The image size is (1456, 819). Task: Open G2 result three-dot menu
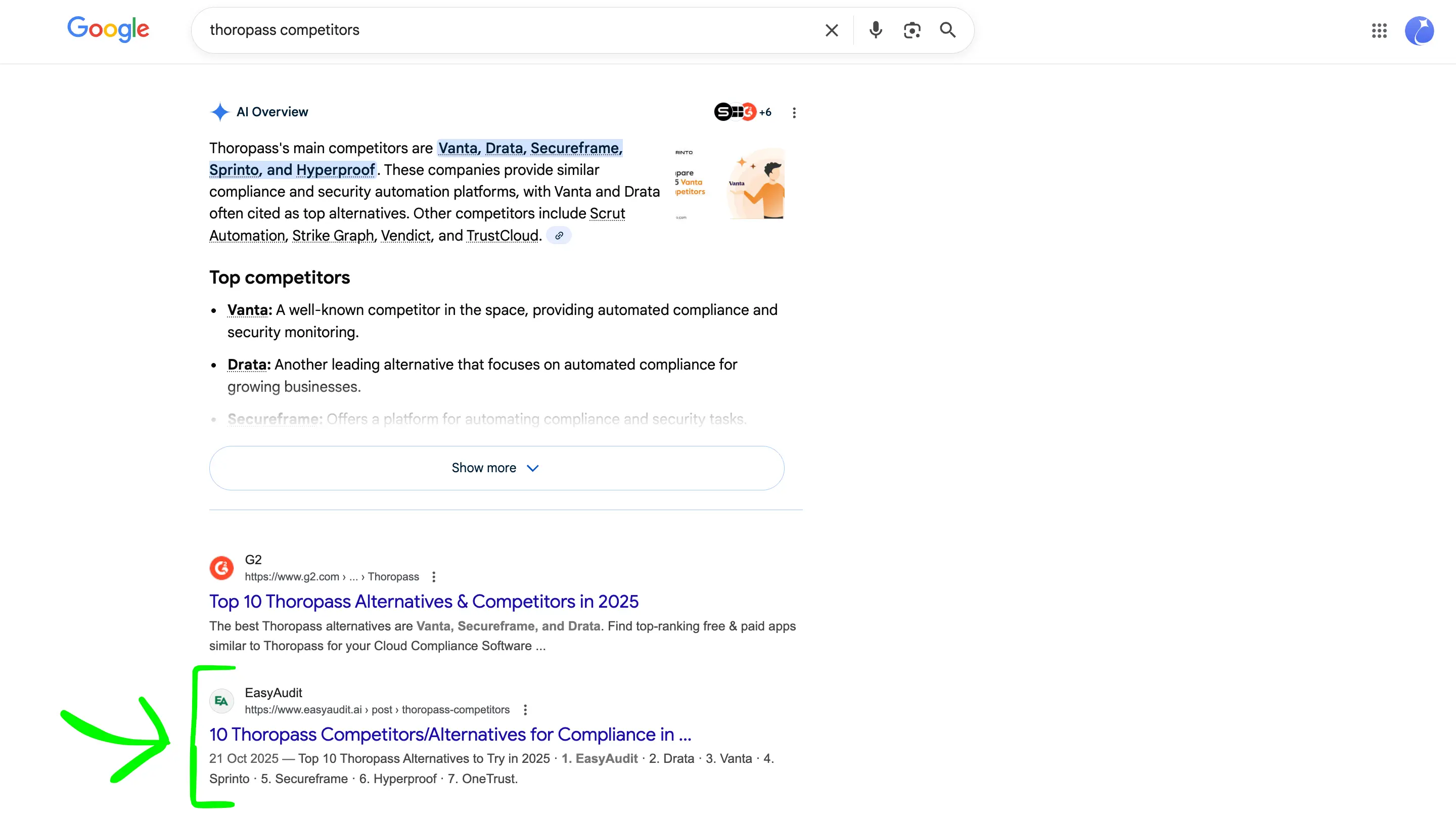[434, 576]
